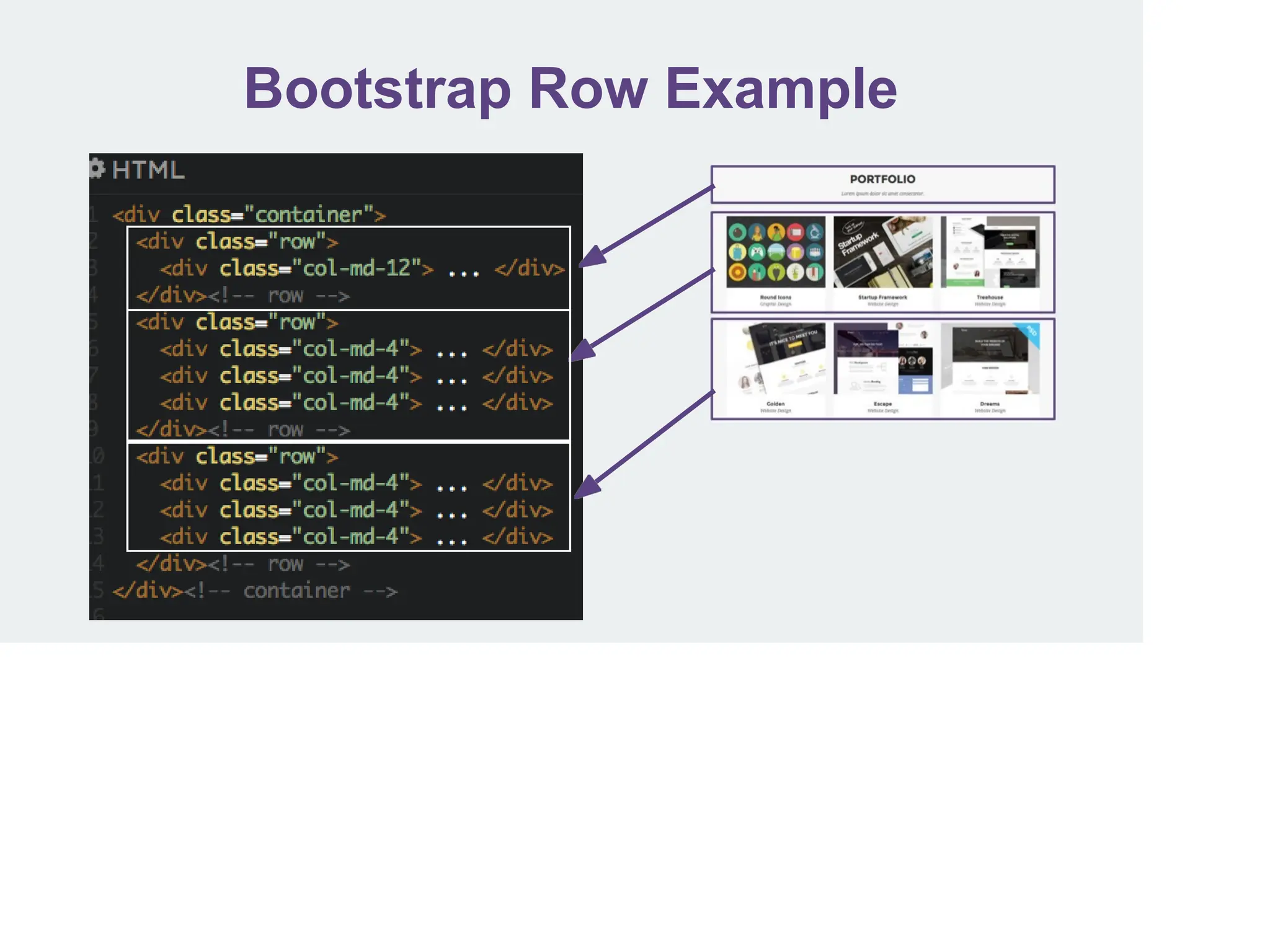1270x952 pixels.
Task: Click the closing container comment line
Action: pyautogui.click(x=254, y=591)
